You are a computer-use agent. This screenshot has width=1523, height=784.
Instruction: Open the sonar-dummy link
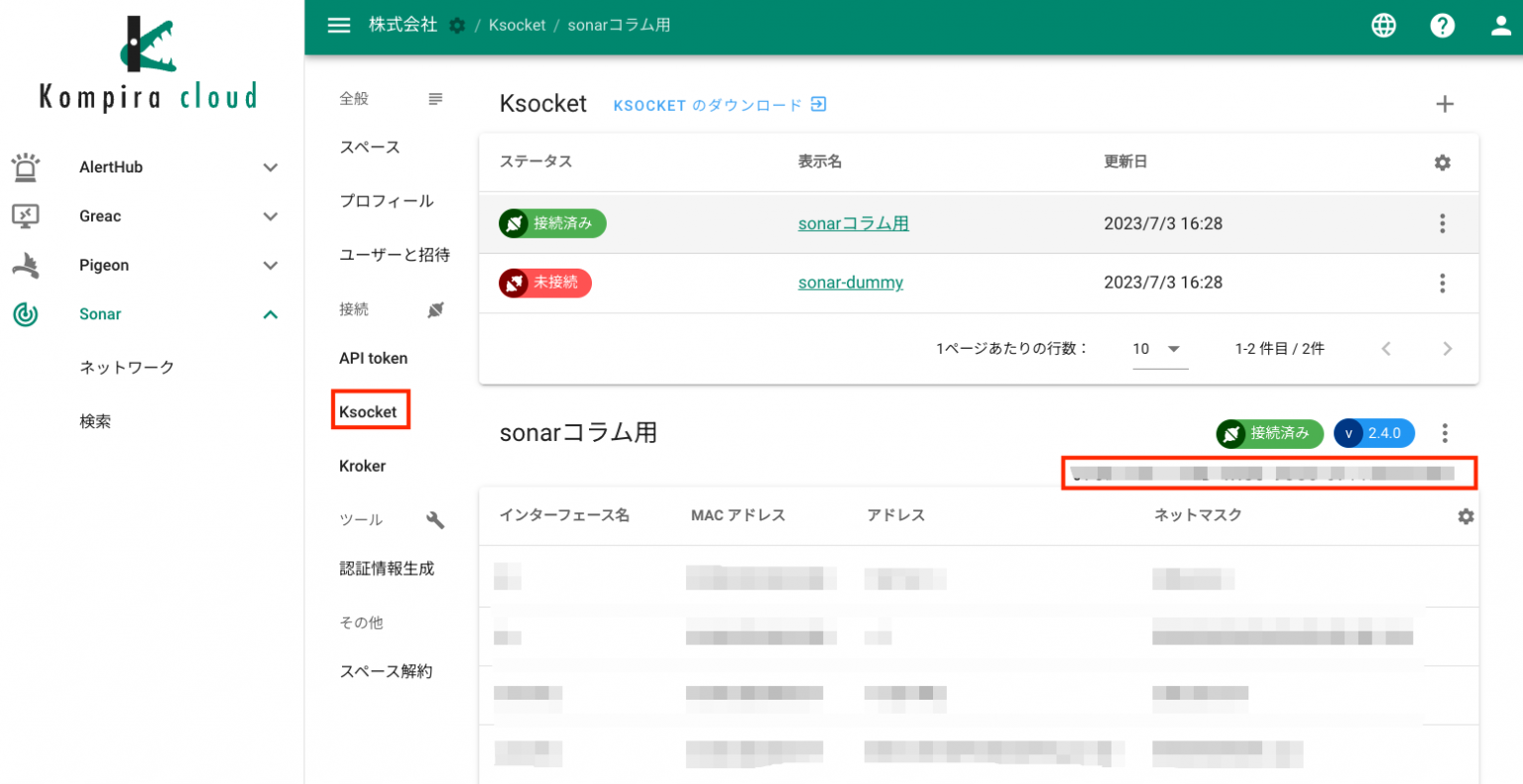coord(850,282)
